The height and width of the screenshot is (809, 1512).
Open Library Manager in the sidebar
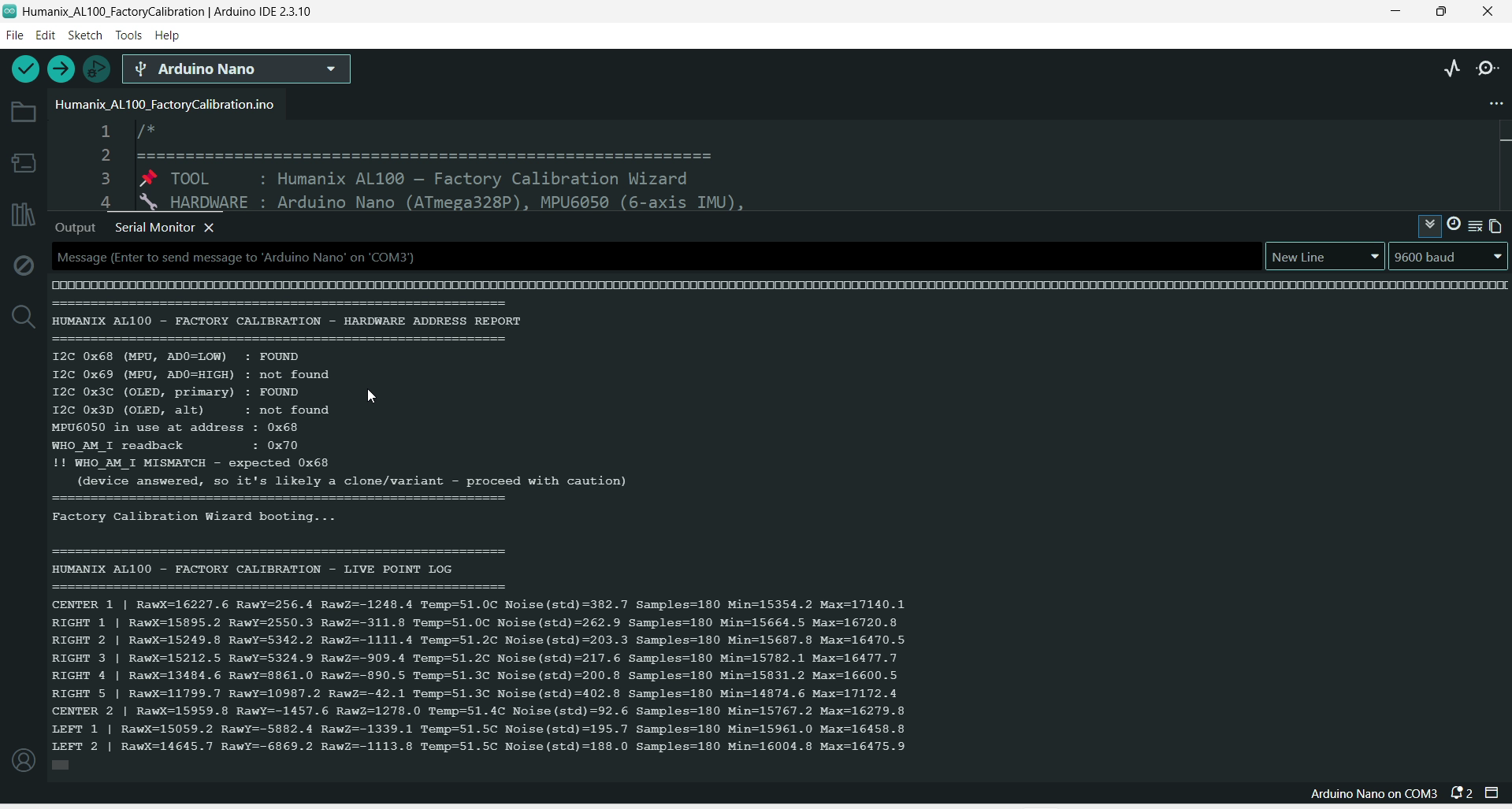pos(24,214)
